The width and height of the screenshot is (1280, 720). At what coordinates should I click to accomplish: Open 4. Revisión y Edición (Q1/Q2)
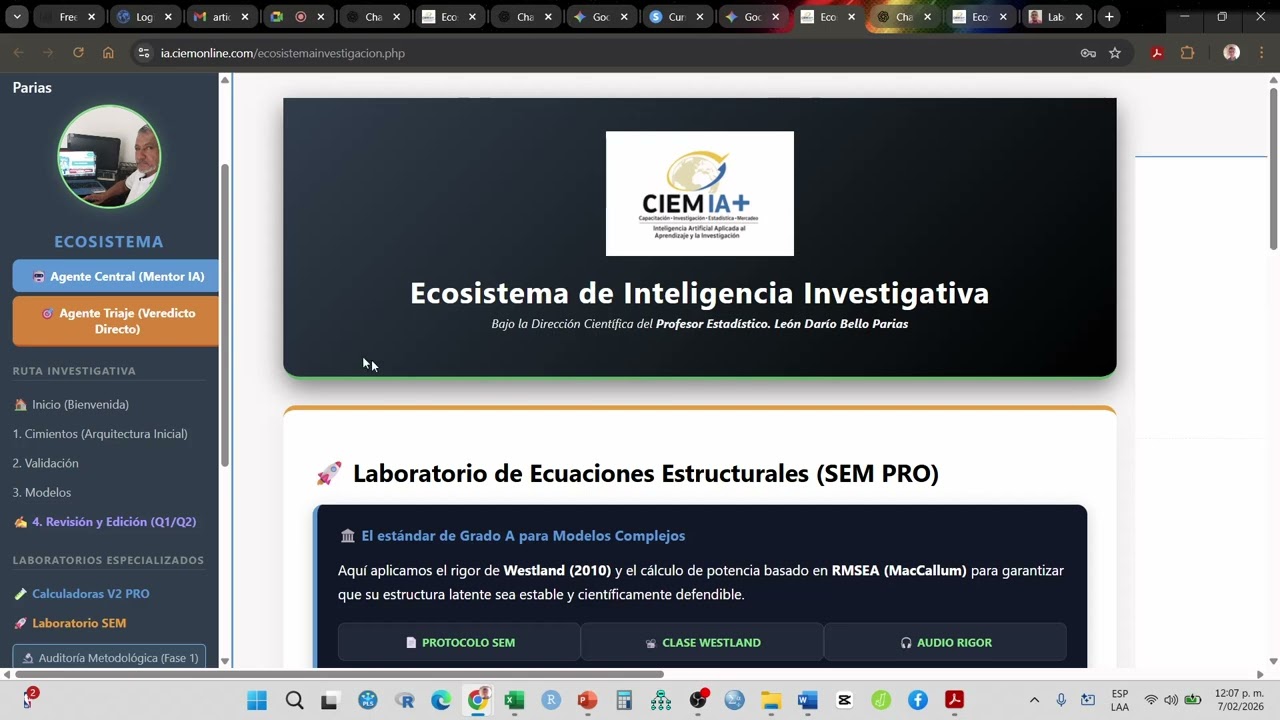click(105, 522)
